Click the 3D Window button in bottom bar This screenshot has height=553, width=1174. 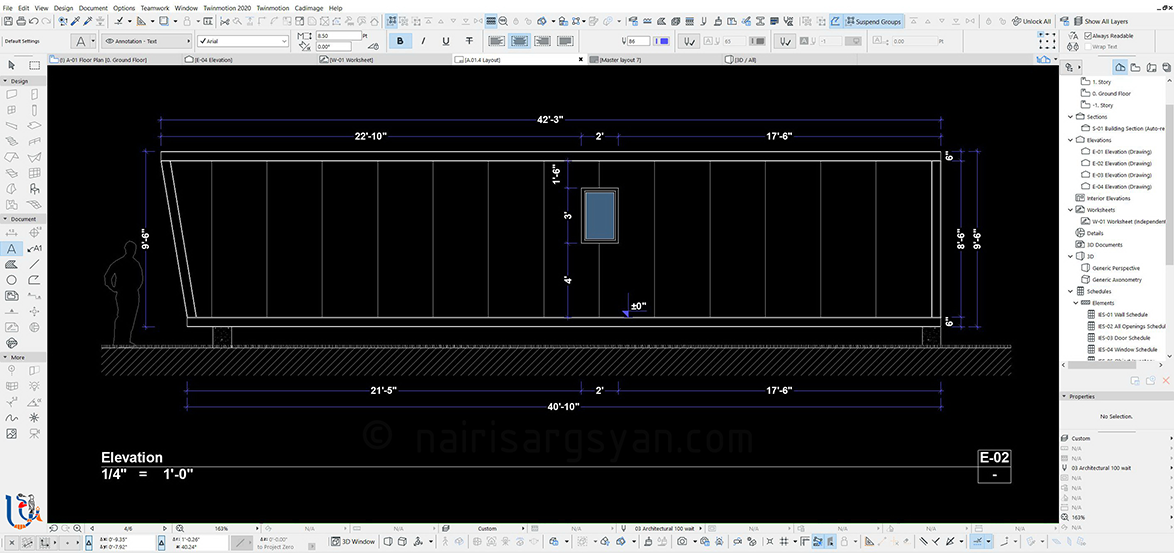pos(353,541)
